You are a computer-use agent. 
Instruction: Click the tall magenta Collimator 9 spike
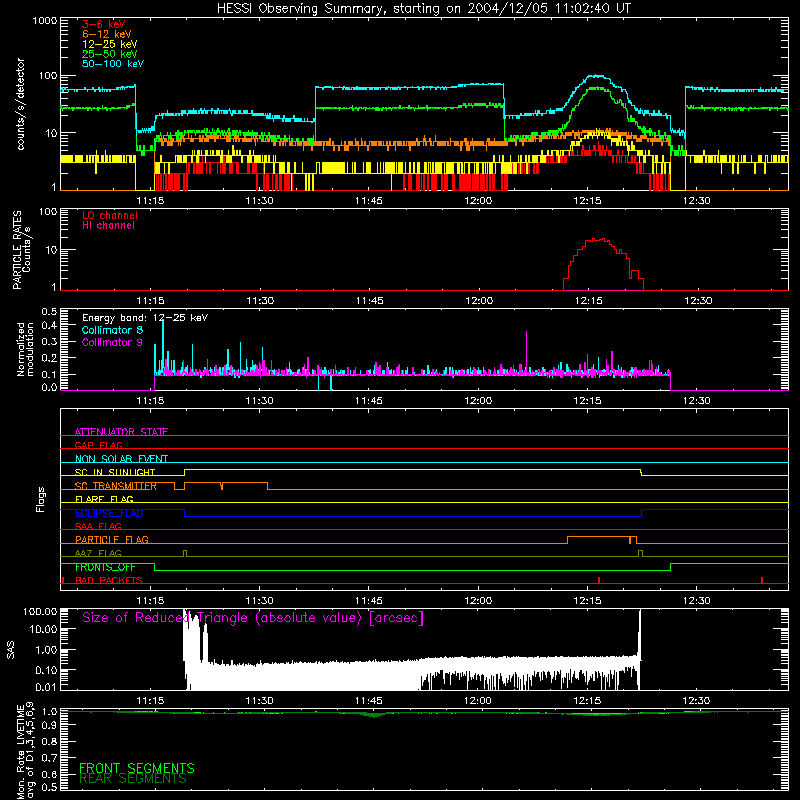[527, 352]
